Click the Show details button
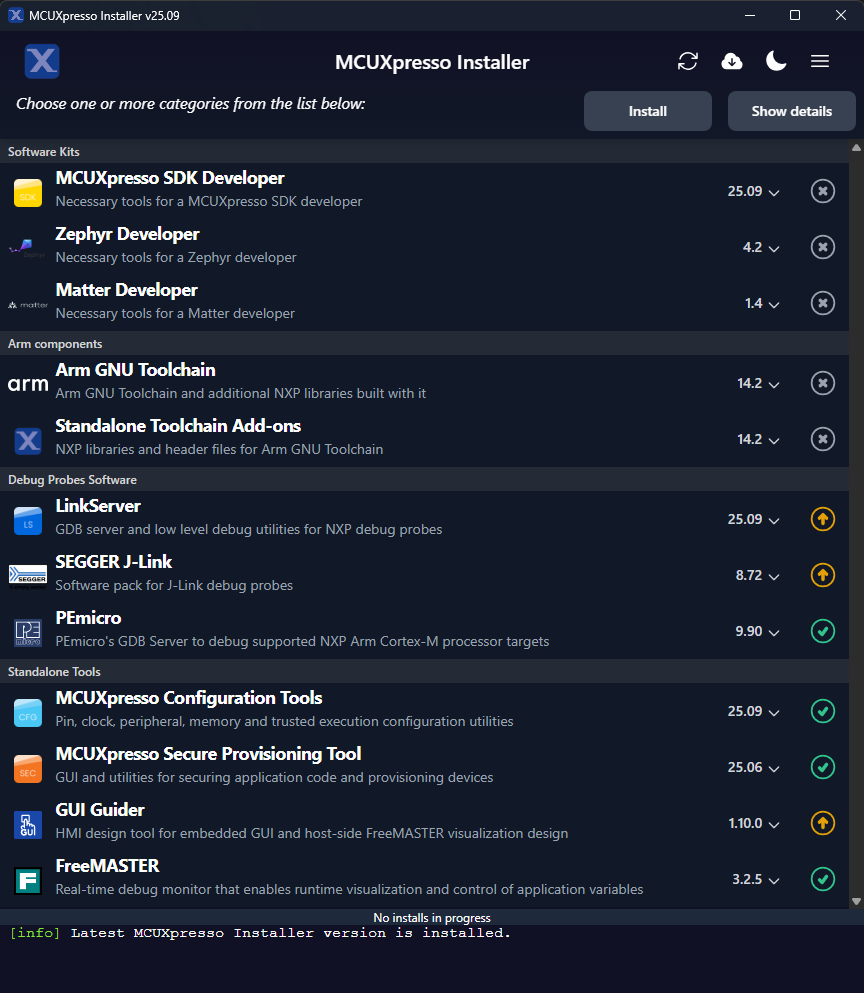 pyautogui.click(x=791, y=111)
